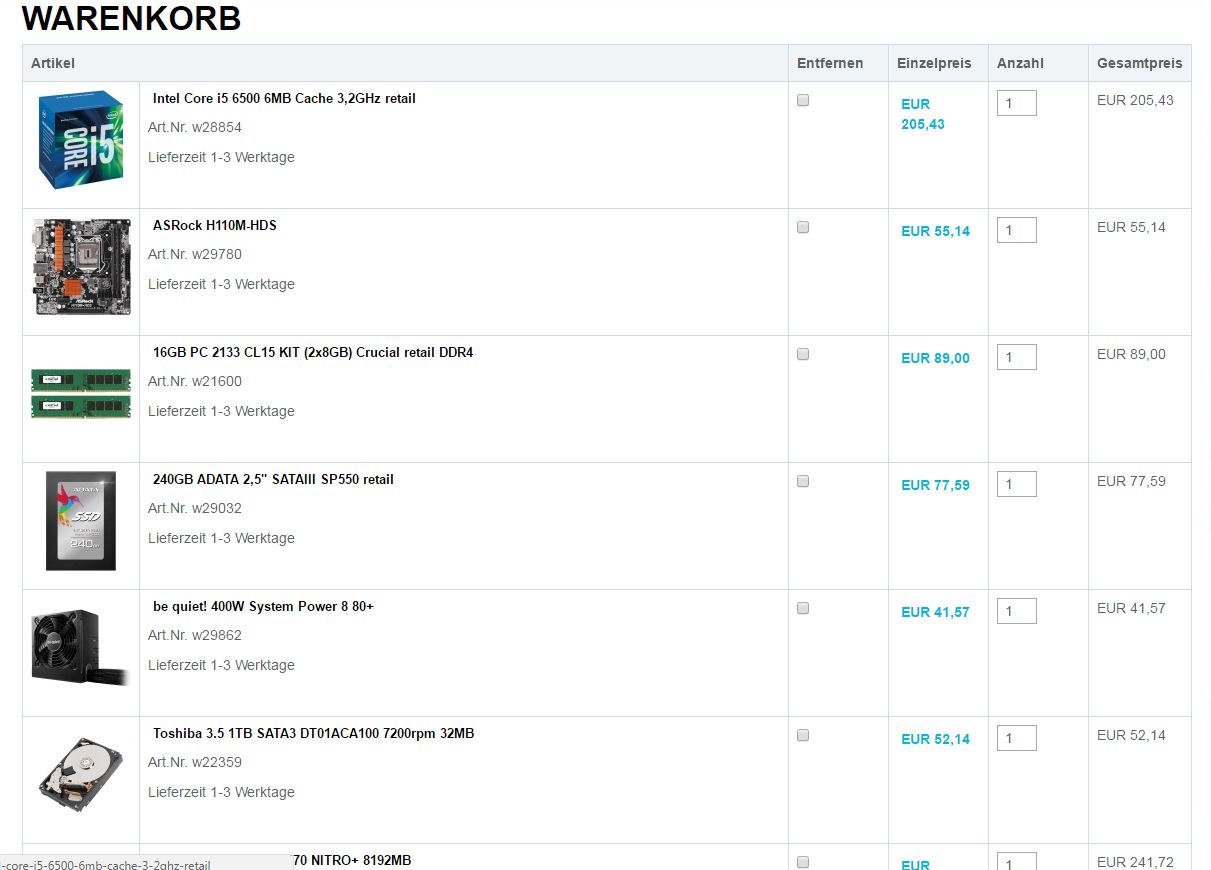Click the Anzahl column header
This screenshot has height=870, width=1211.
[x=1020, y=63]
